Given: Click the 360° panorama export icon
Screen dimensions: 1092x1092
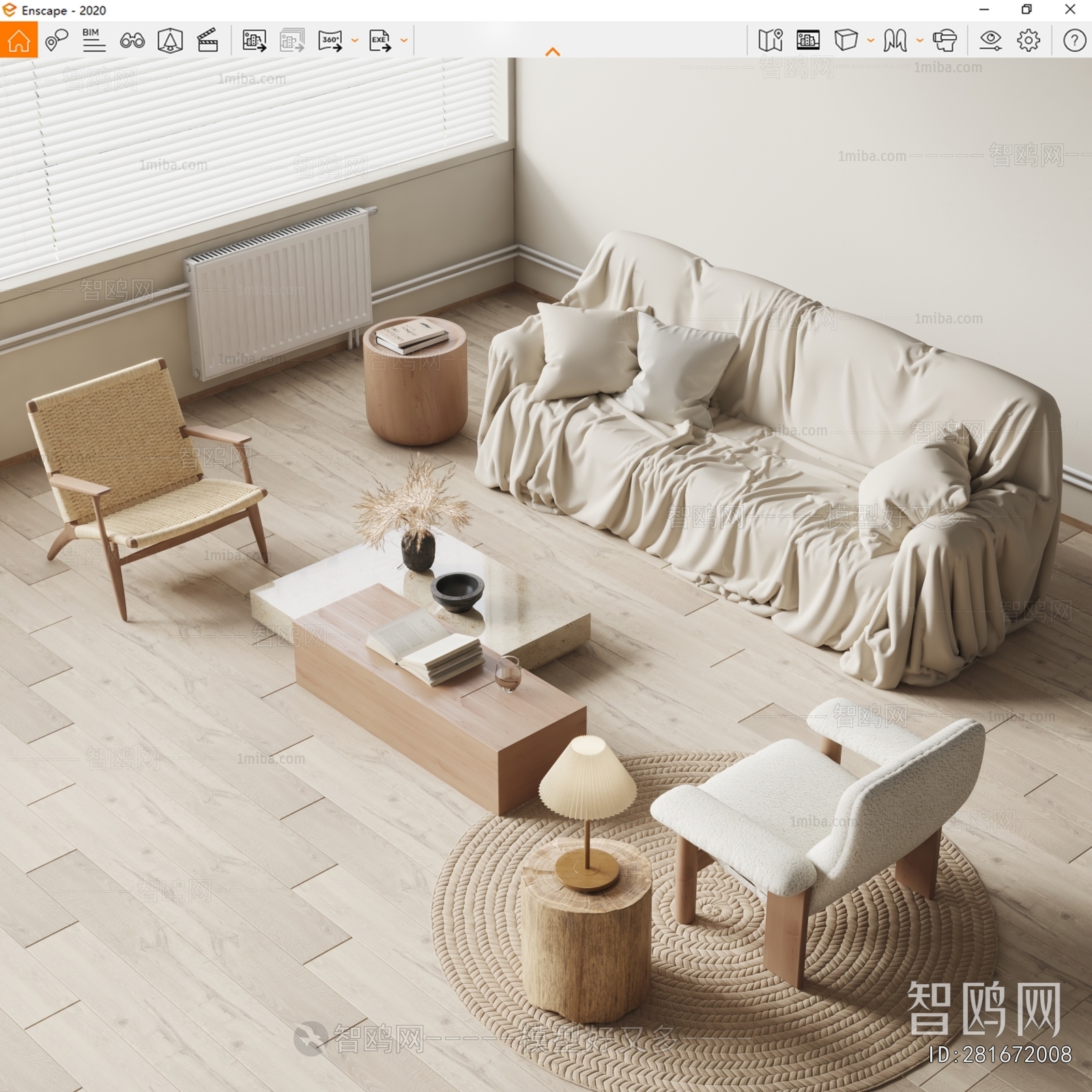Looking at the screenshot, I should (x=330, y=41).
